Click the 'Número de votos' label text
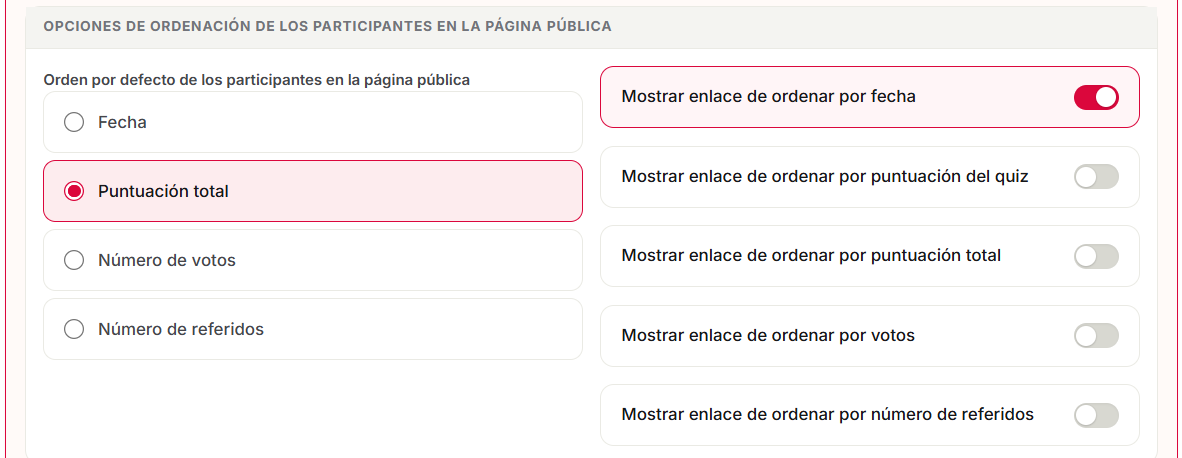The width and height of the screenshot is (1182, 458). tap(167, 261)
